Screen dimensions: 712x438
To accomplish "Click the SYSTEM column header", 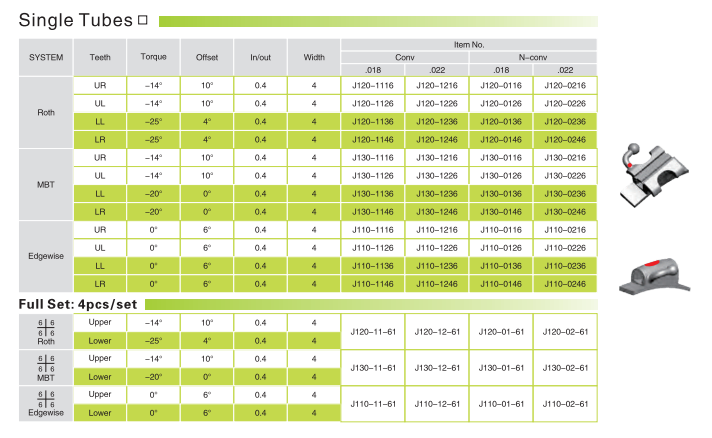I will (46, 57).
